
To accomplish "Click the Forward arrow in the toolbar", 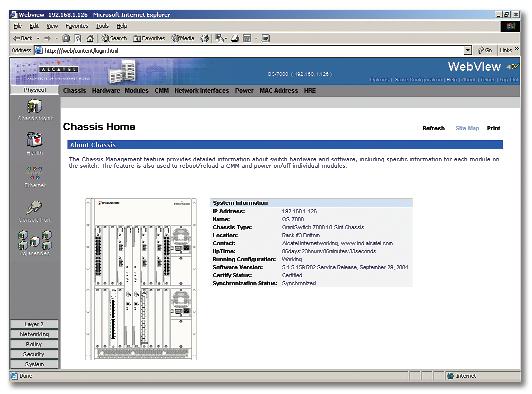I will click(48, 38).
